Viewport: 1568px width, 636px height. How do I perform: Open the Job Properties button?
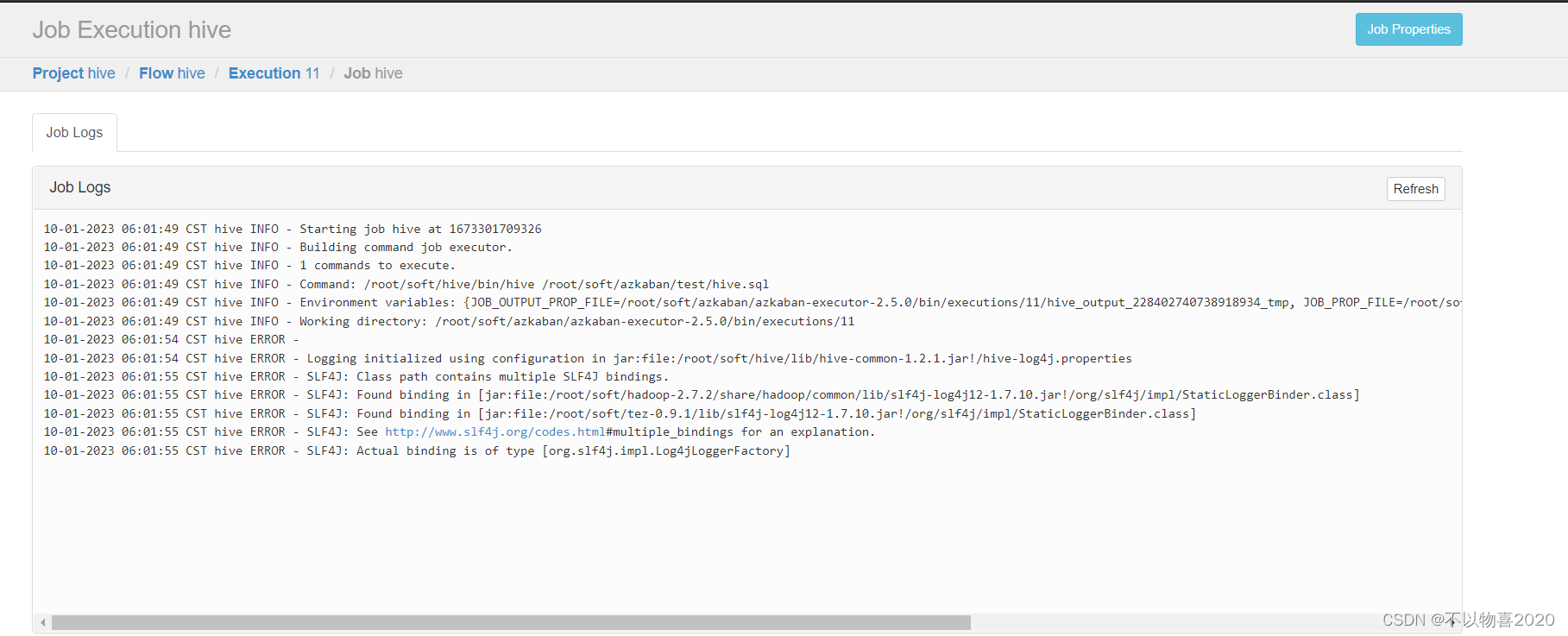click(x=1408, y=29)
